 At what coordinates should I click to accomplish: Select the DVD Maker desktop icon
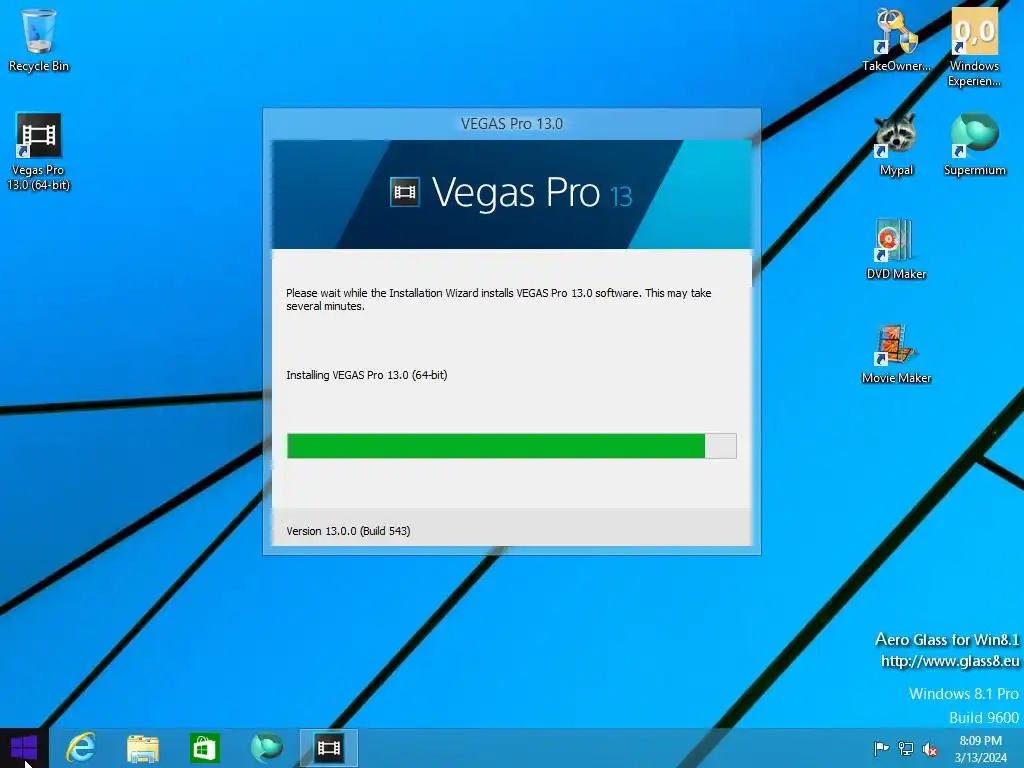click(896, 249)
